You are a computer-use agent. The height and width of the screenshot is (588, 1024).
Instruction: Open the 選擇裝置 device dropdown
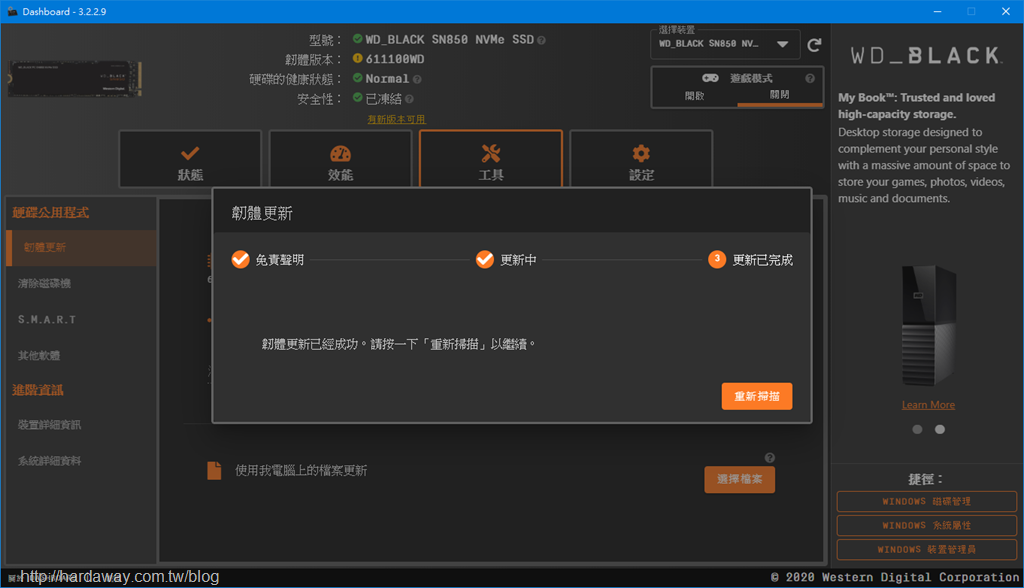(x=725, y=44)
